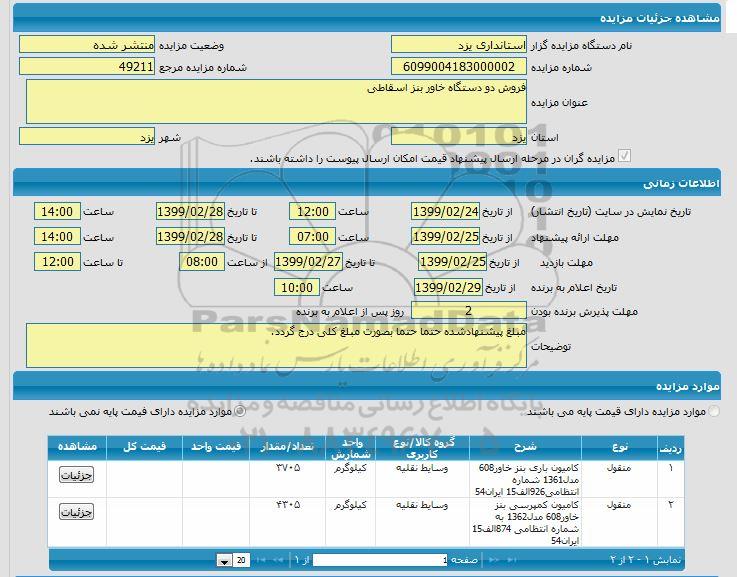This screenshot has height=577, width=737.
Task: Sort by the total price (قیمت کل) column header
Action: coord(144,447)
